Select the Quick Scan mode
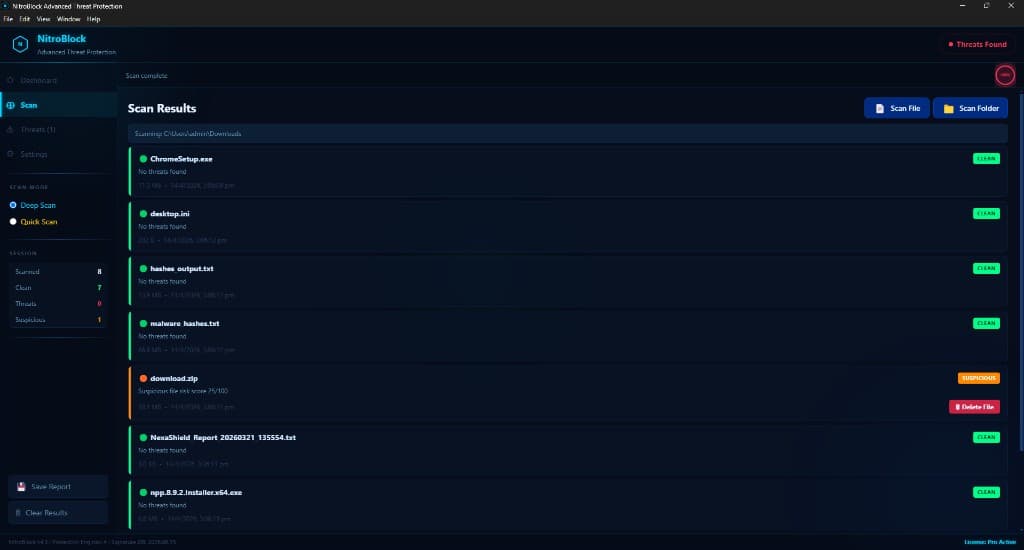The height and width of the screenshot is (550, 1024). pos(33,221)
